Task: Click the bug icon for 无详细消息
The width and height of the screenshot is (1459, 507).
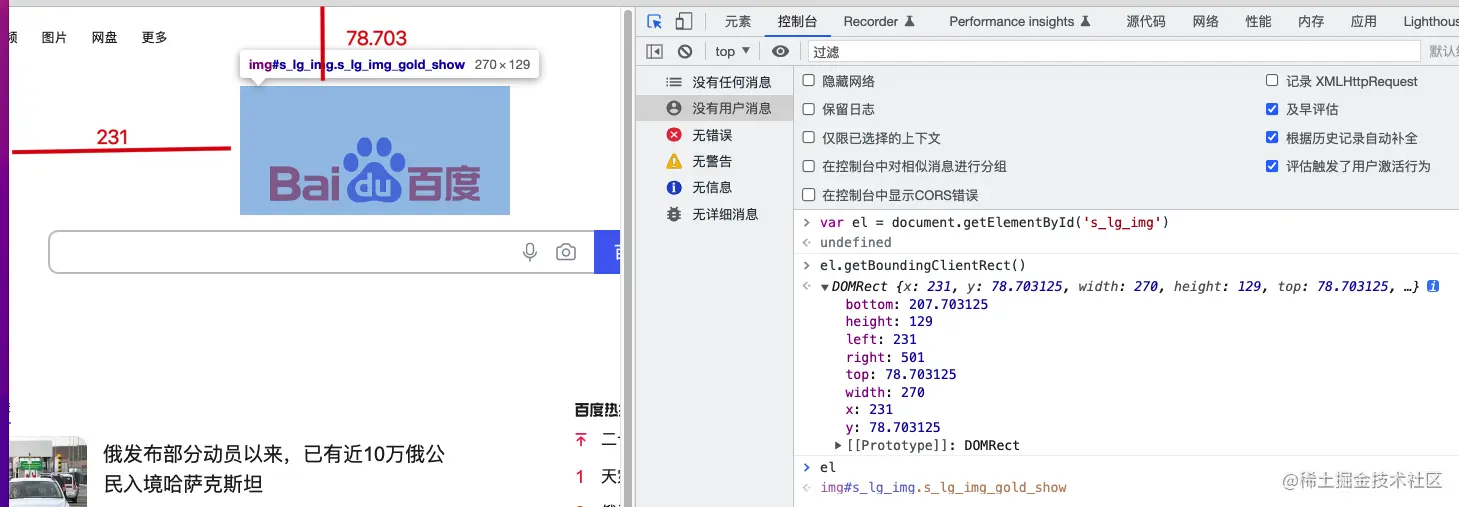Action: tap(674, 214)
